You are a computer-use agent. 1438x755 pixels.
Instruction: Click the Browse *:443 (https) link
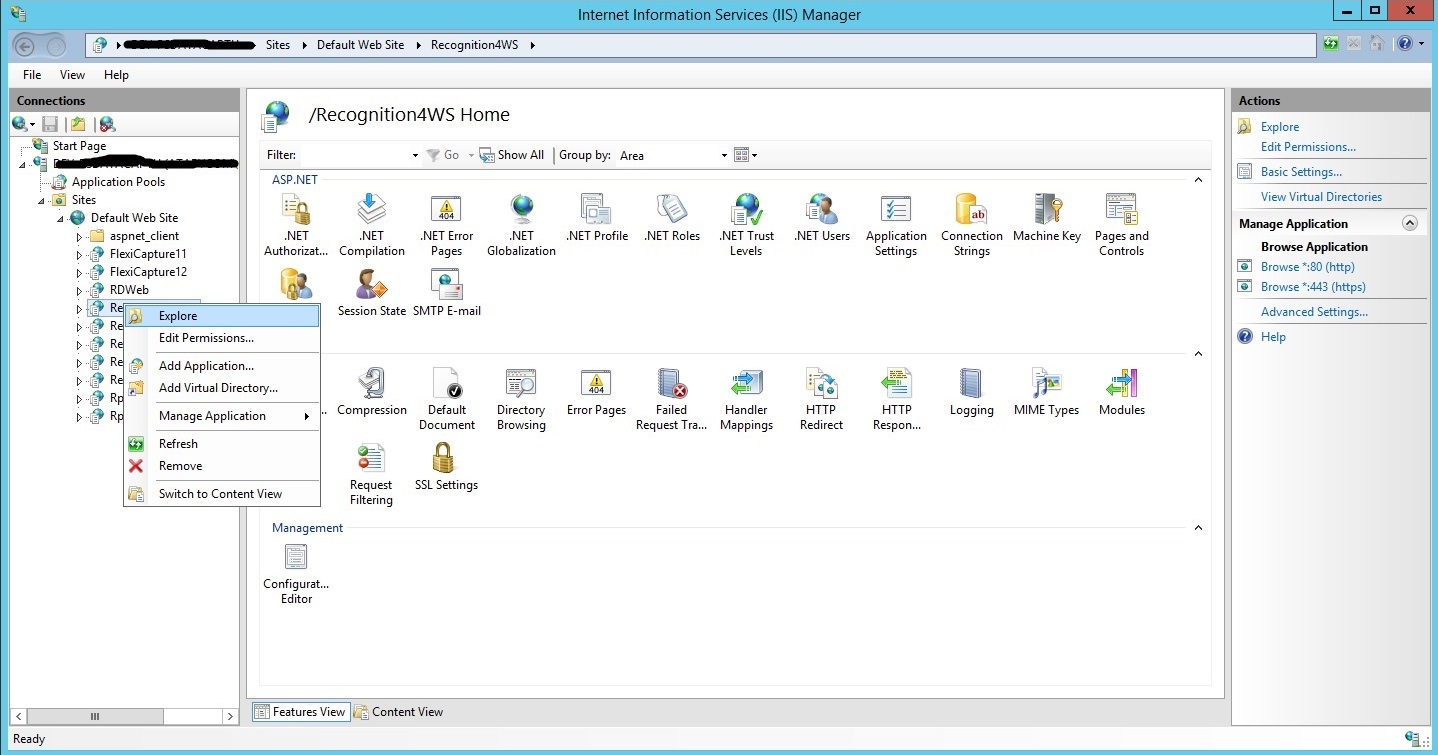(x=1312, y=287)
